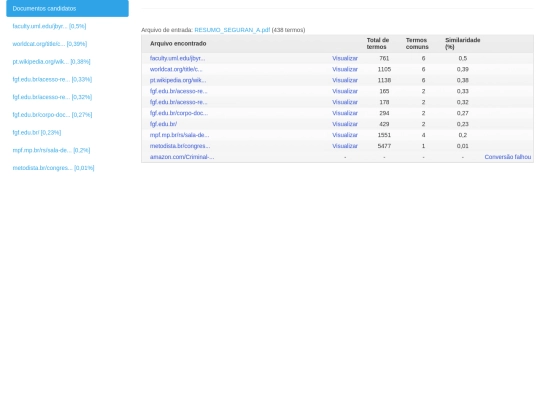Open fgf.edu.br/acesso-re link with 178 terms
Image resolution: width=540 pixels, height=405 pixels.
pyautogui.click(x=178, y=102)
